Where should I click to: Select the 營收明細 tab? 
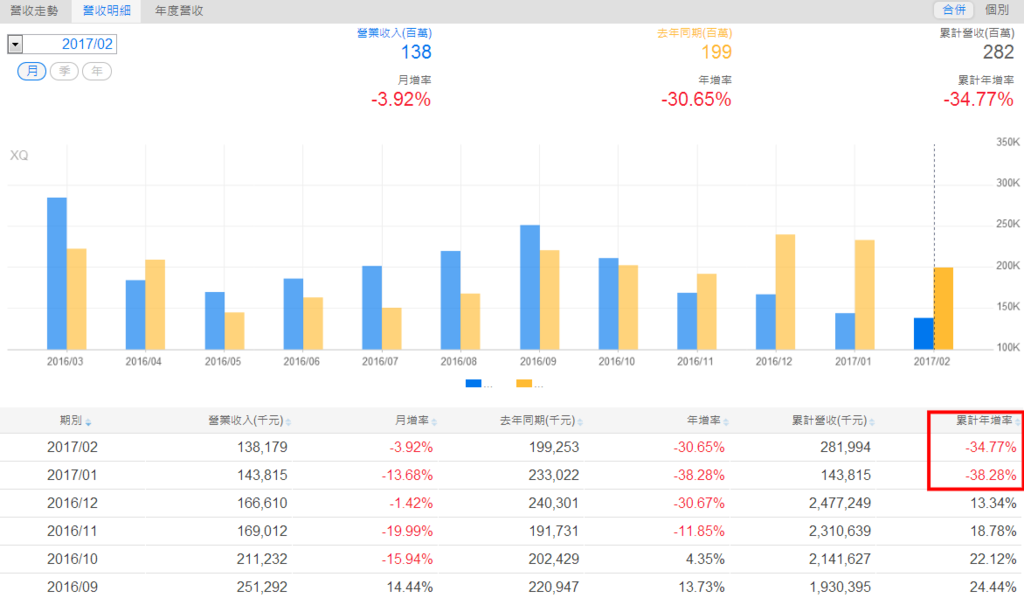coord(106,11)
